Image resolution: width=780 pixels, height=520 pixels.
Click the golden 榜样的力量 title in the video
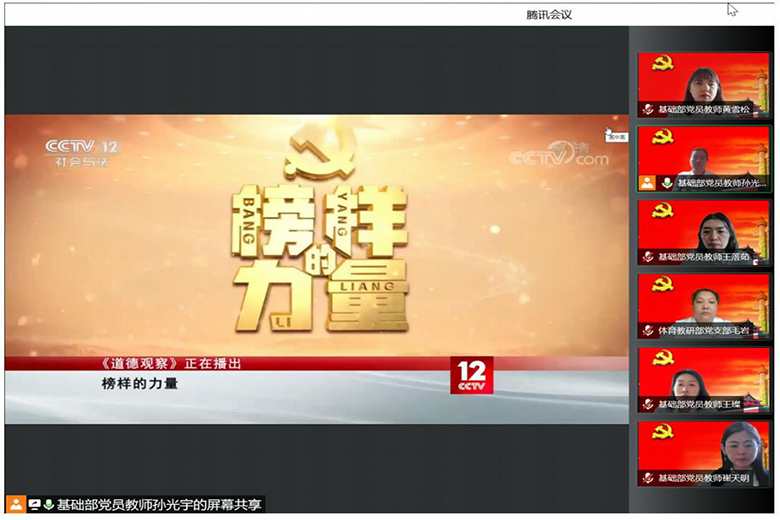tap(320, 250)
